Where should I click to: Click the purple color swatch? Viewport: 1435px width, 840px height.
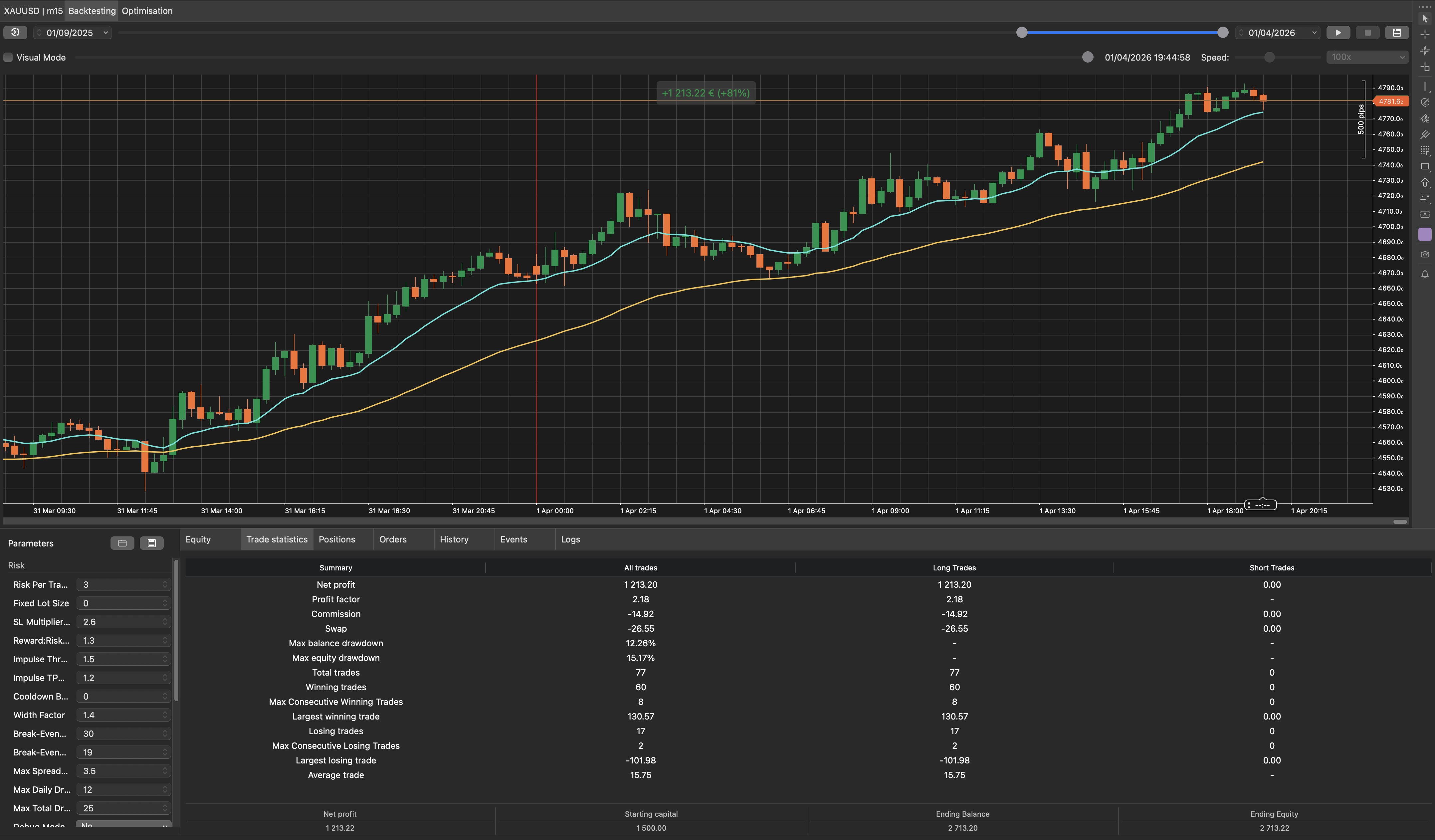[1425, 234]
